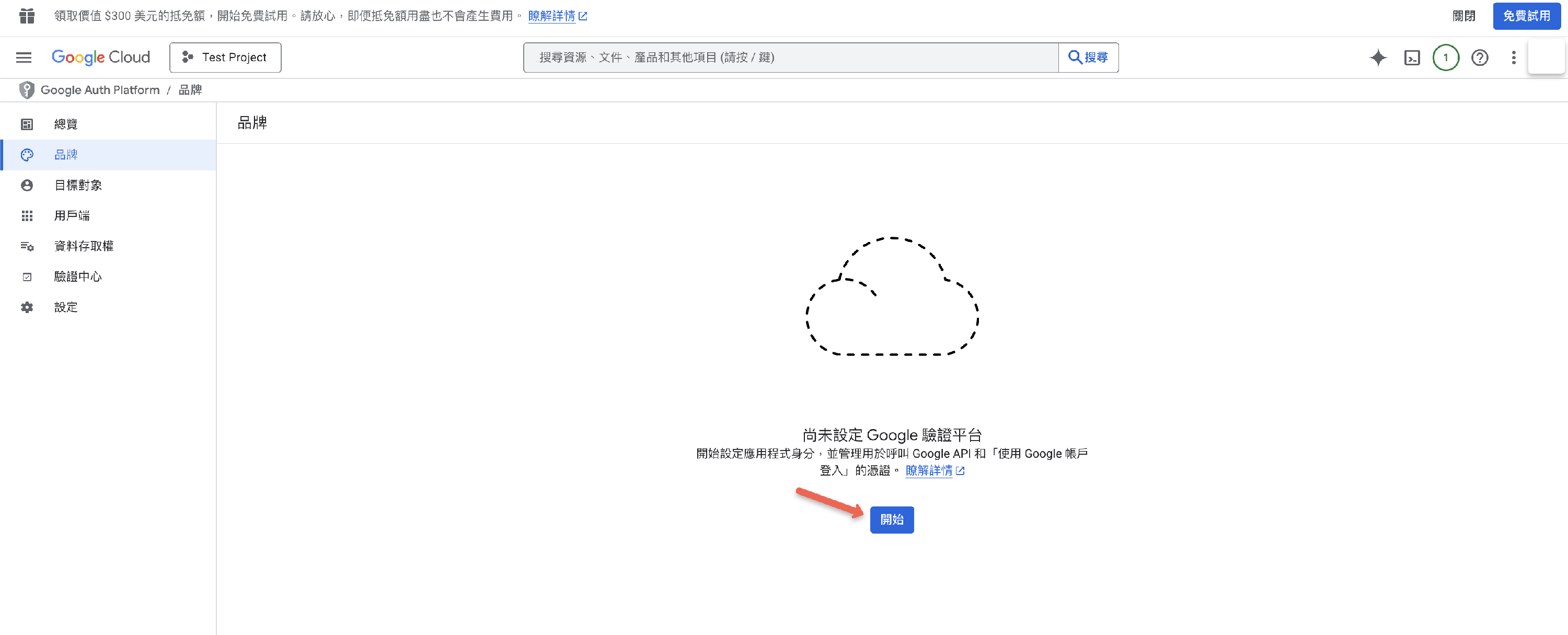Screen dimensions: 1568x635
Task: Go to 驗證中心 in the sidebar
Action: click(78, 276)
